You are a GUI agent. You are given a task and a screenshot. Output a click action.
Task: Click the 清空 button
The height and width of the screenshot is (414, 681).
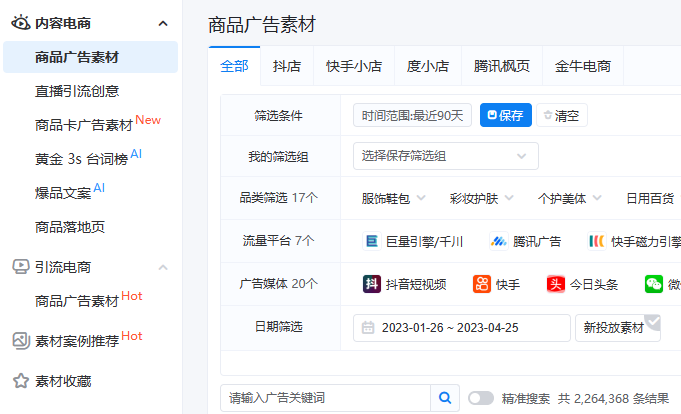pos(562,115)
